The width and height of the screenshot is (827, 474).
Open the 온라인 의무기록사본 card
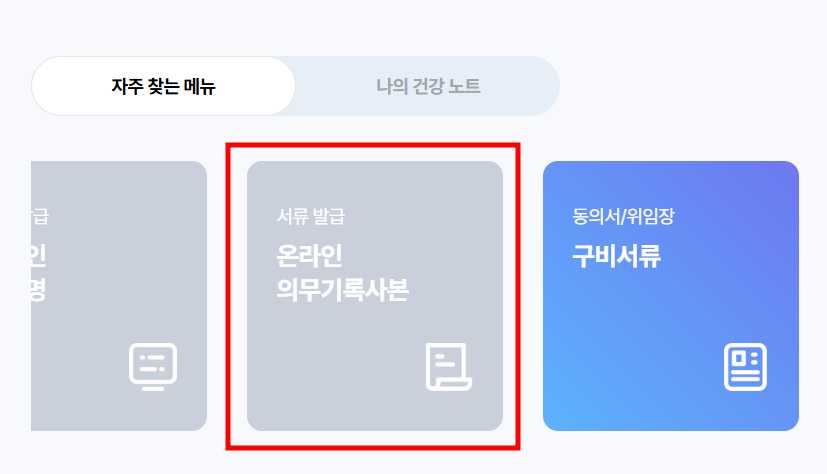tap(374, 296)
